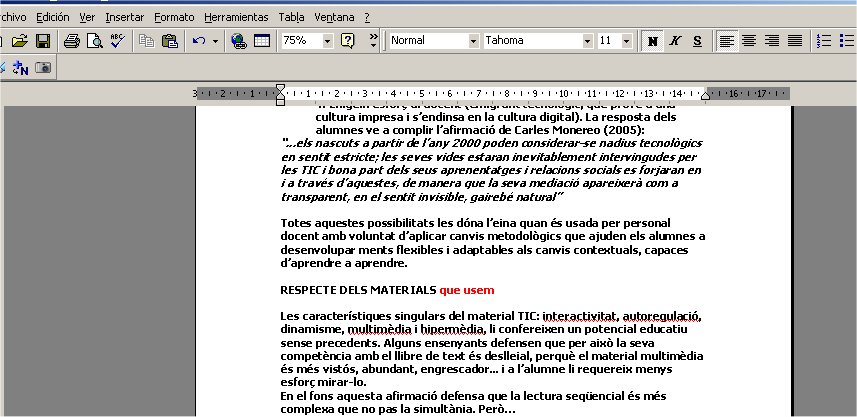Open the Tahoma font name dropdown
The height and width of the screenshot is (417, 857).
[588, 41]
